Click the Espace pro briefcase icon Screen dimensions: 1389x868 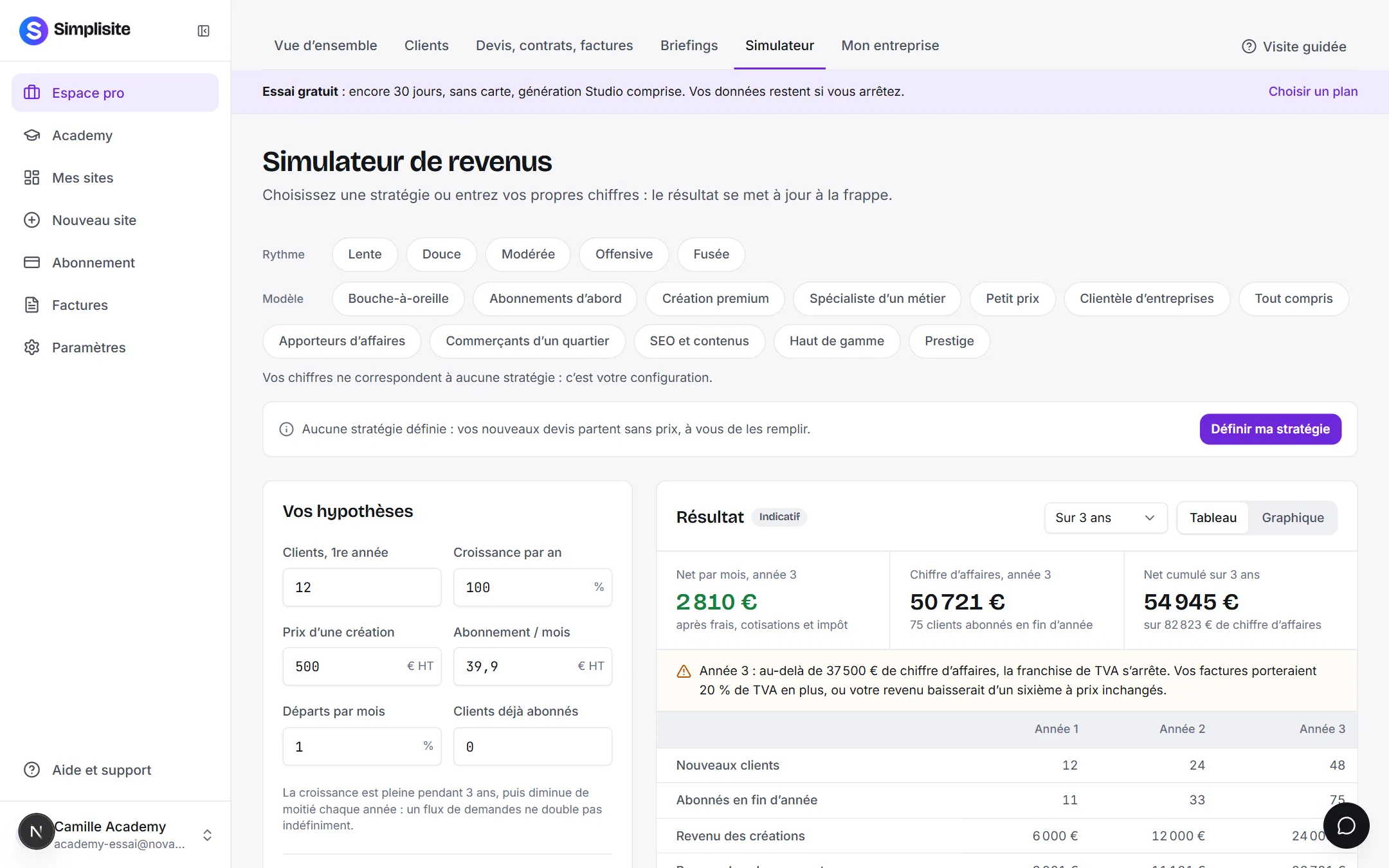coord(32,93)
